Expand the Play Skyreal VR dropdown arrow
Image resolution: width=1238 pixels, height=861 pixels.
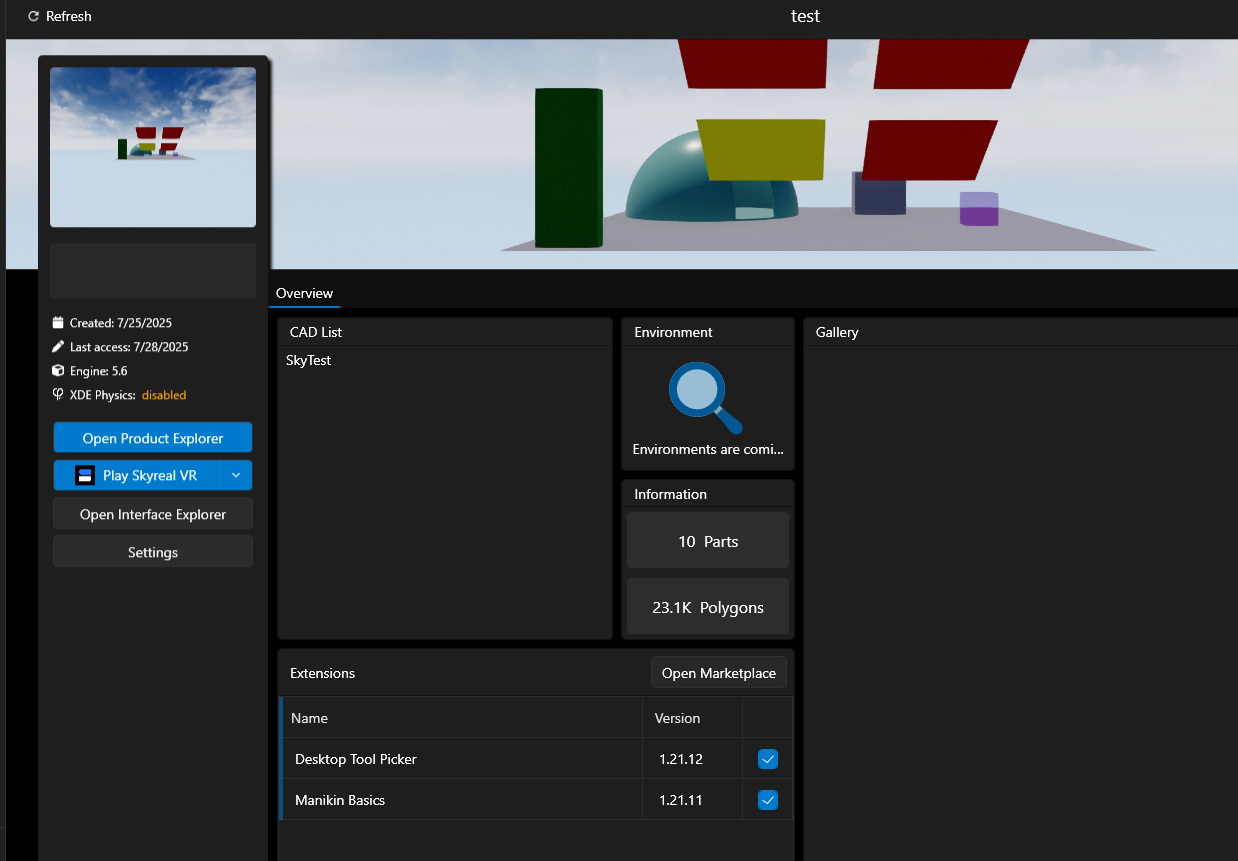point(236,475)
